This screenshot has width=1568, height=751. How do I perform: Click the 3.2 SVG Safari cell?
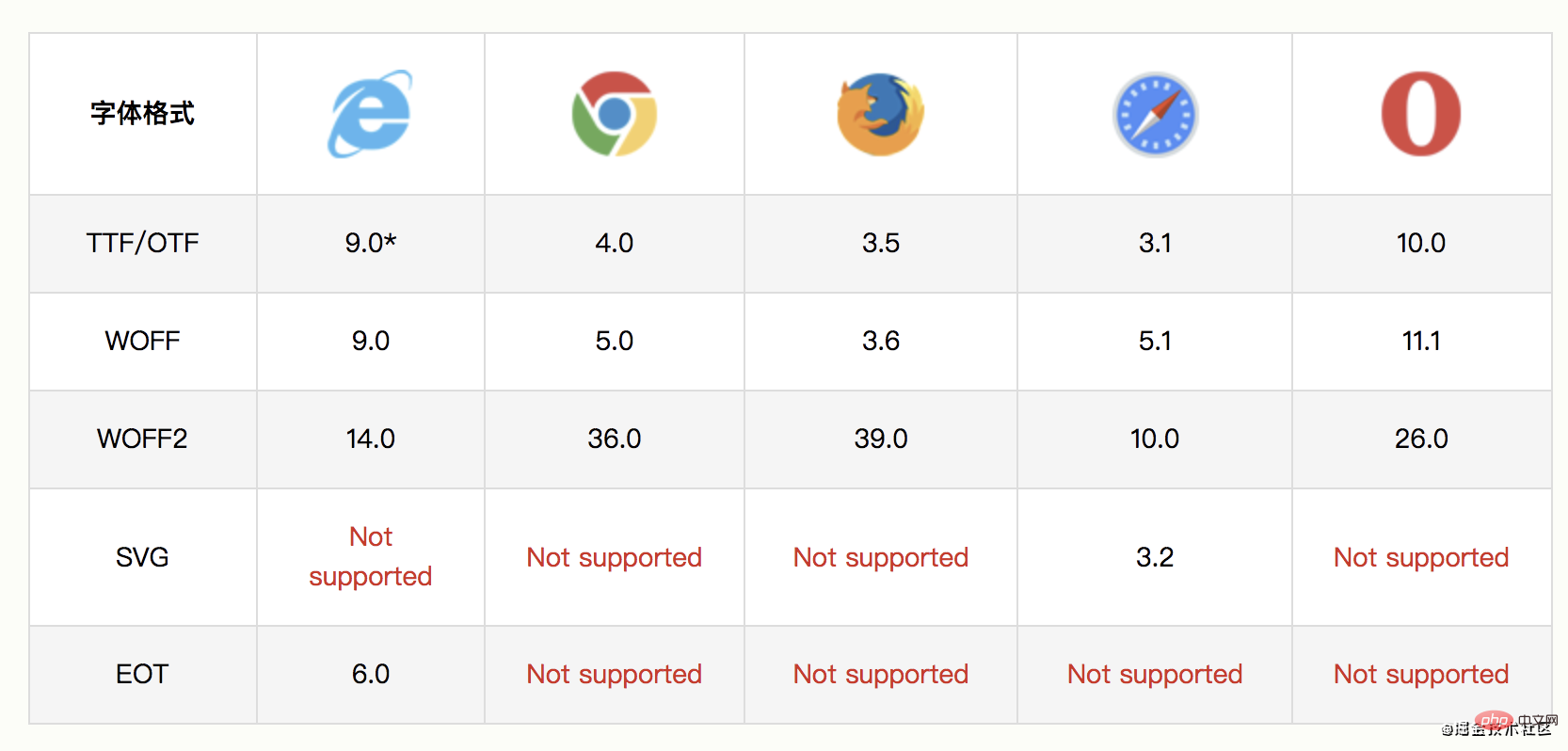click(1155, 557)
